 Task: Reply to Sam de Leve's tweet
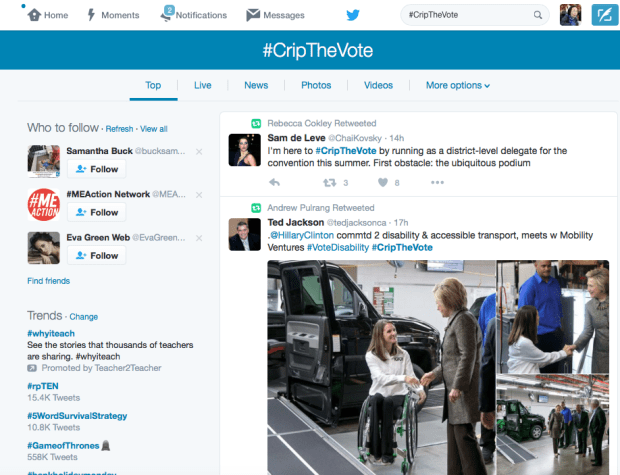pos(274,182)
